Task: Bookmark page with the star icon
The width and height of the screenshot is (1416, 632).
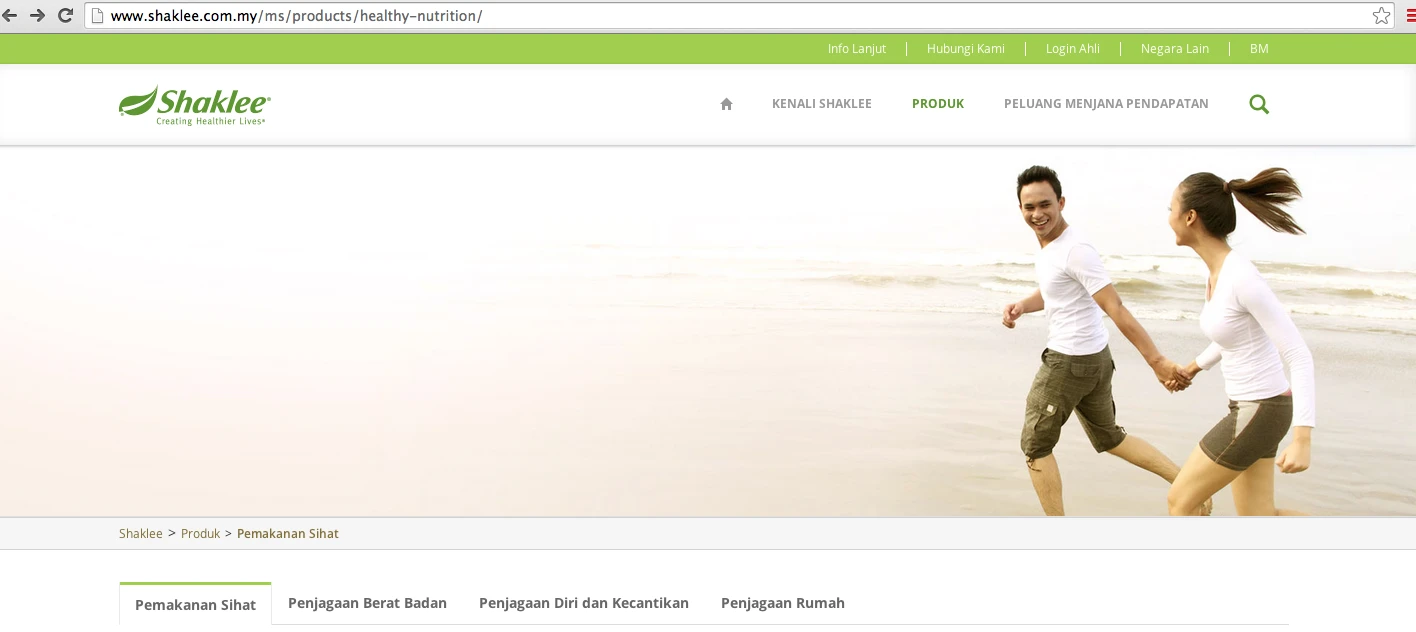Action: click(1381, 16)
